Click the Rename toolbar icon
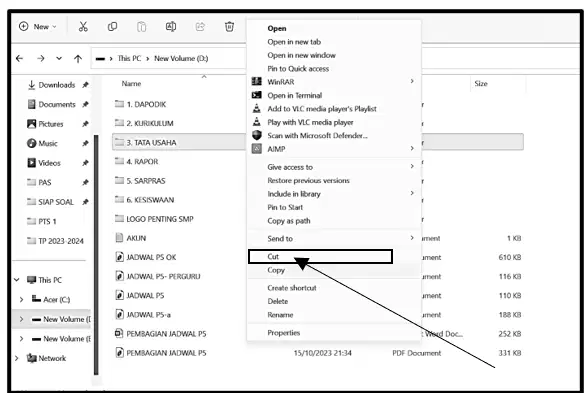586x393 pixels. tap(171, 27)
